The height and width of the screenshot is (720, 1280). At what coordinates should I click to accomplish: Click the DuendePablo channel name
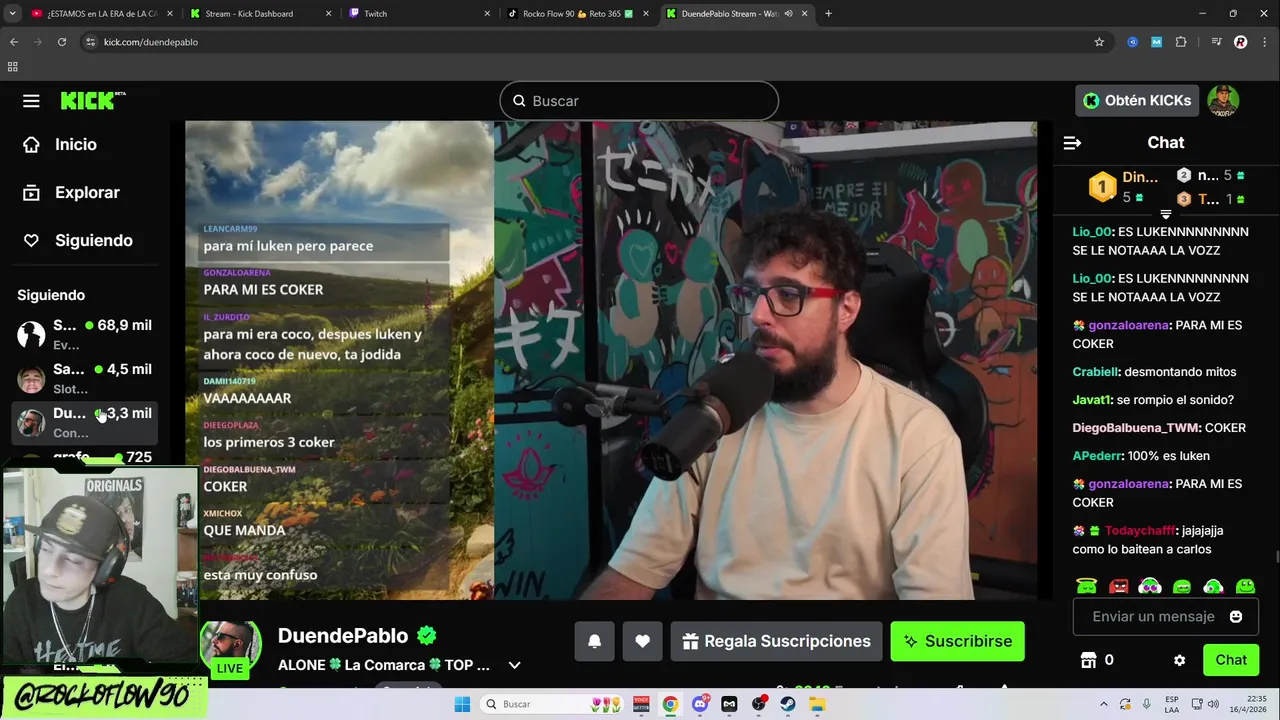(343, 636)
